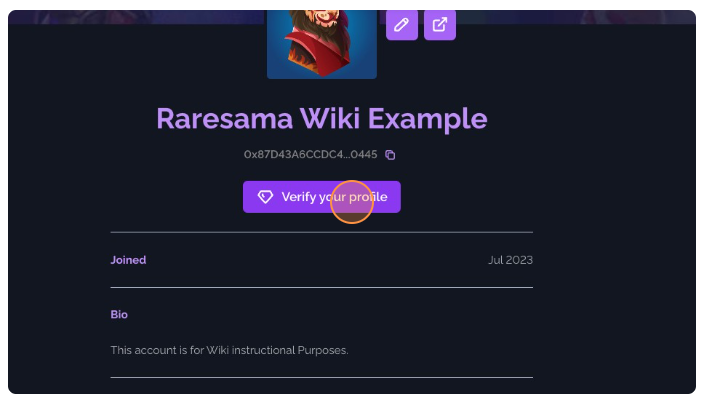This screenshot has width=705, height=401.
Task: Click the Bio section label
Action: pyautogui.click(x=119, y=314)
